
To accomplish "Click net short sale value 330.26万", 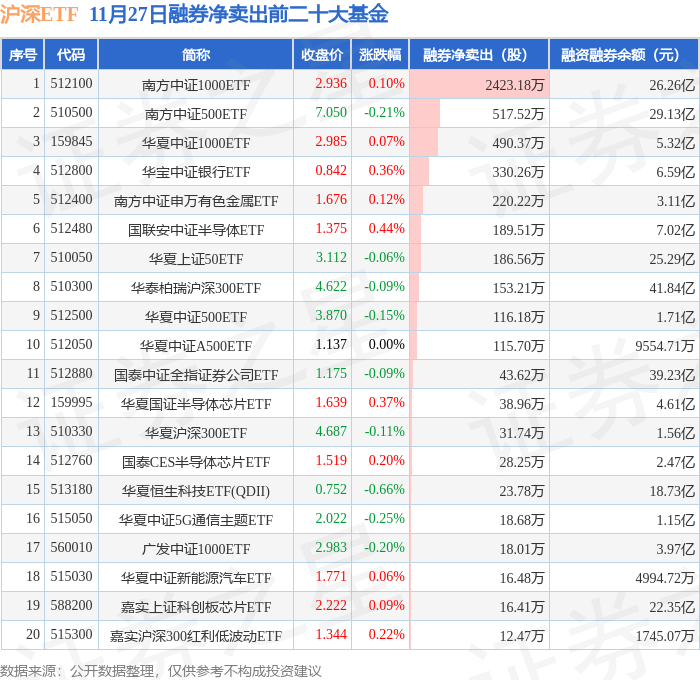I will pos(518,171).
